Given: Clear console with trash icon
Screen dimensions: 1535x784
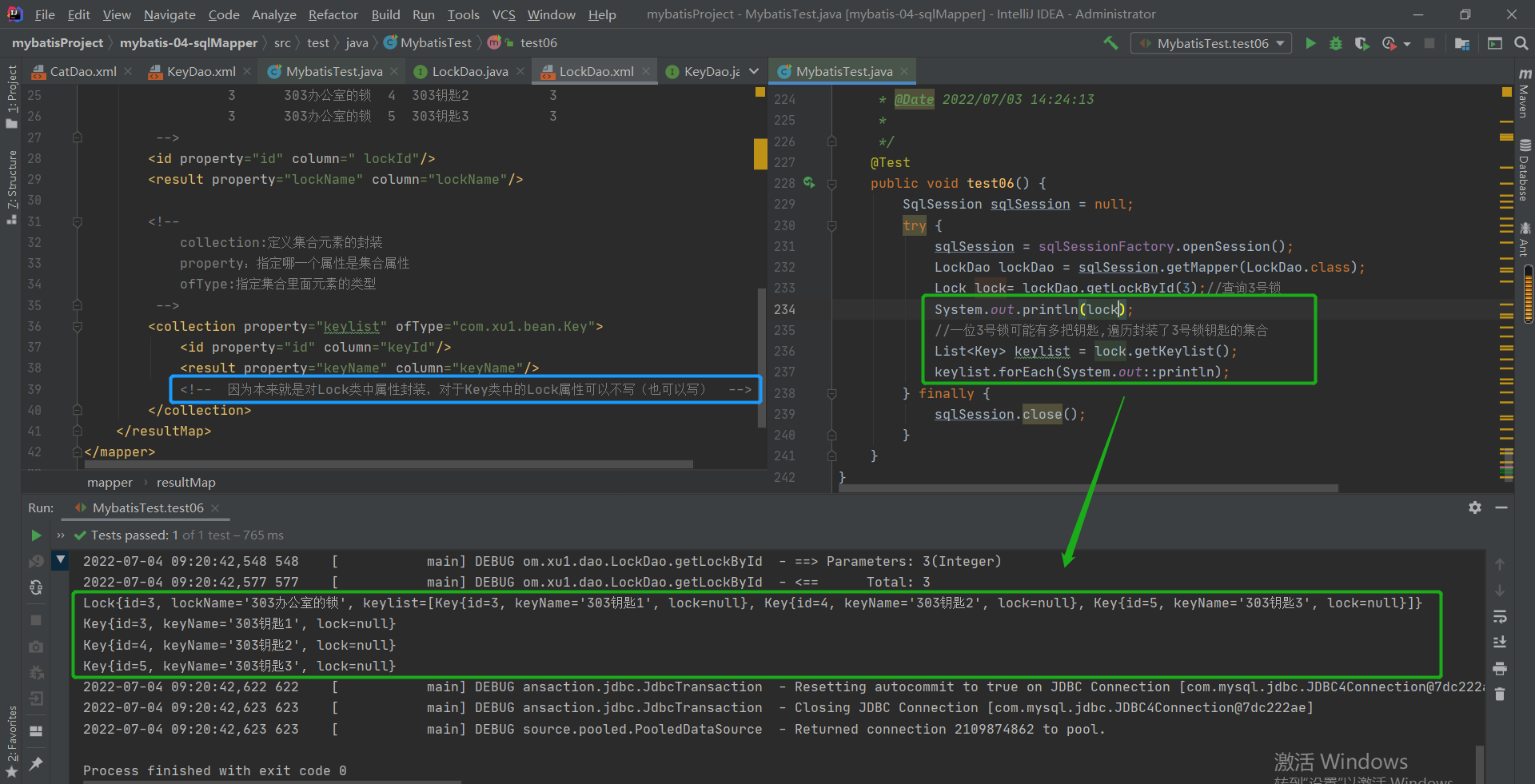Looking at the screenshot, I should tap(1500, 694).
